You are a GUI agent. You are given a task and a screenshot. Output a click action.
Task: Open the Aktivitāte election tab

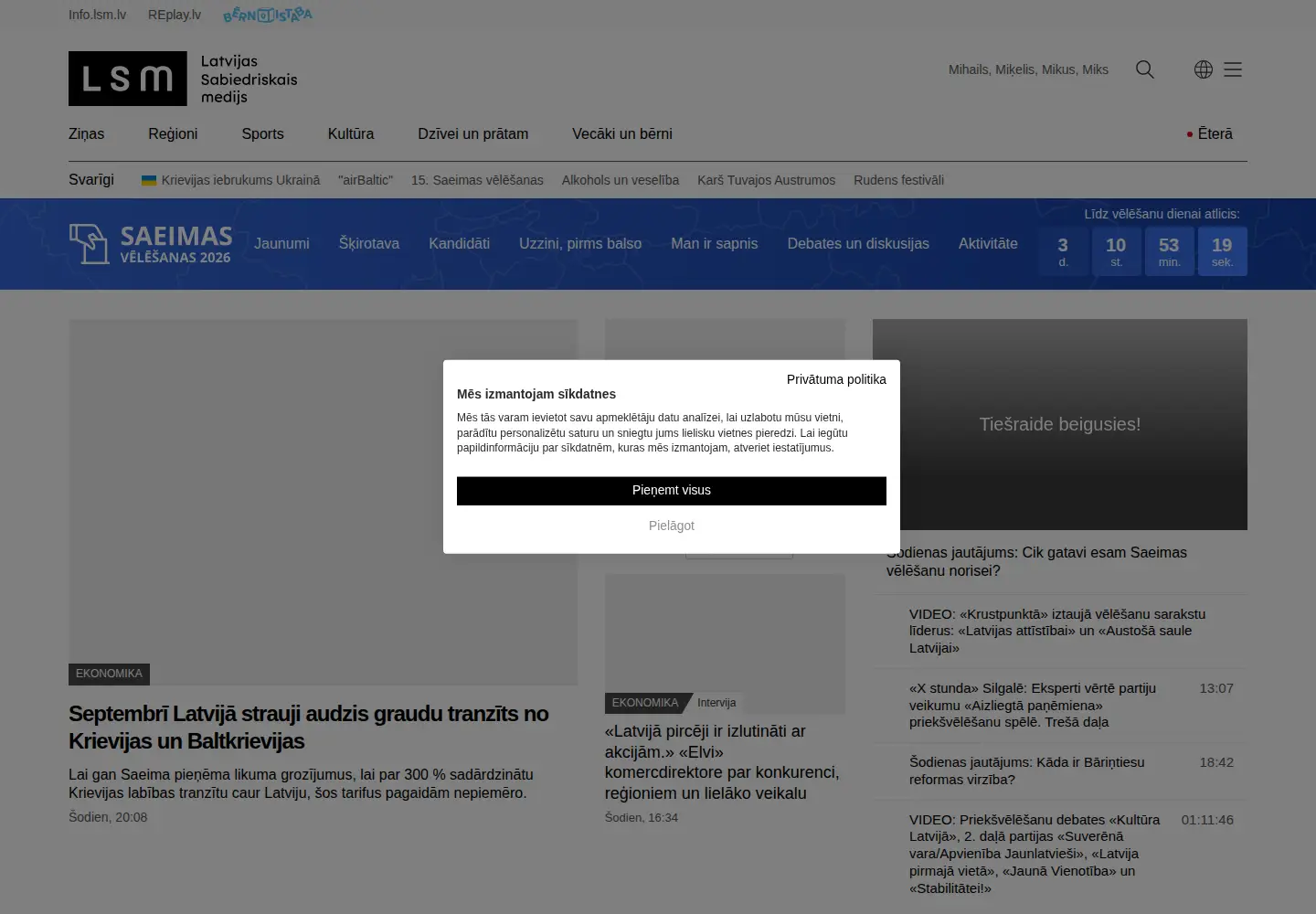(988, 244)
